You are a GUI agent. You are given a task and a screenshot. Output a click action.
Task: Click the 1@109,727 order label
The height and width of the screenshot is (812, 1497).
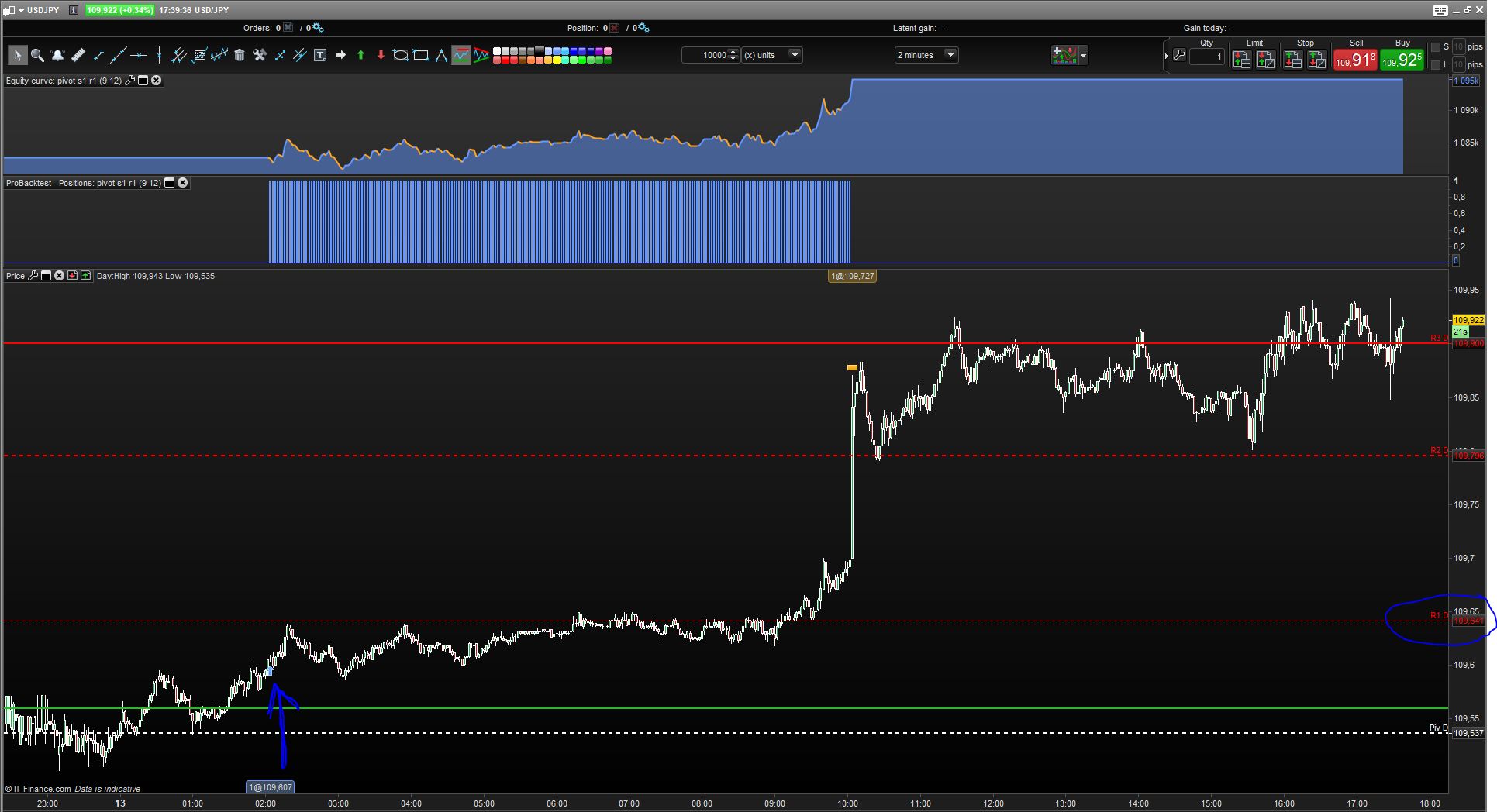coord(853,276)
